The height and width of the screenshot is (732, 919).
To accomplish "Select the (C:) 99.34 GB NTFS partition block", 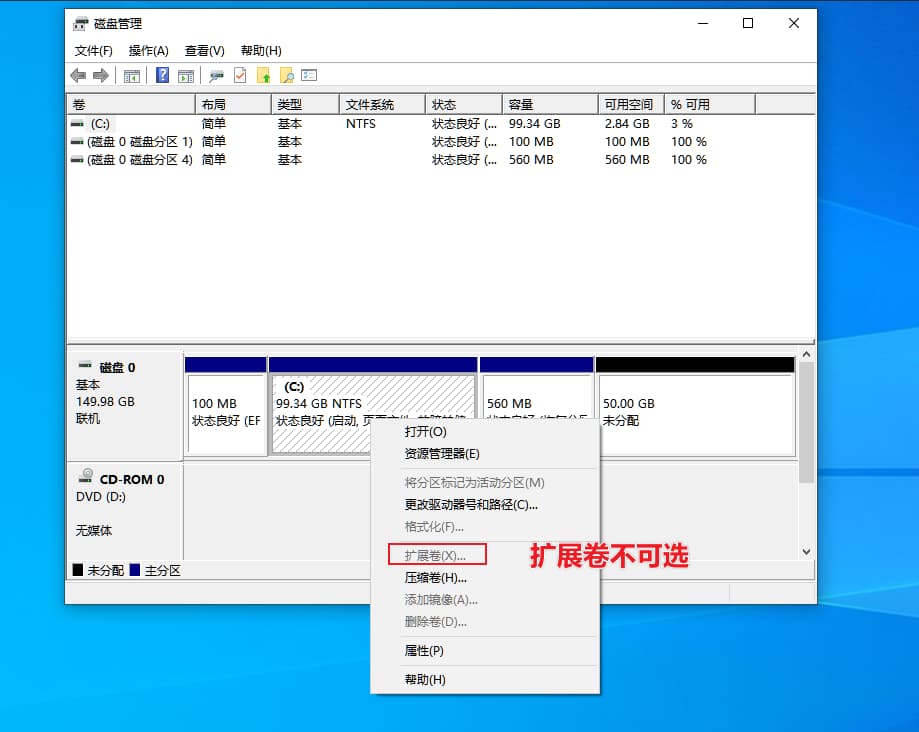I will coord(373,406).
